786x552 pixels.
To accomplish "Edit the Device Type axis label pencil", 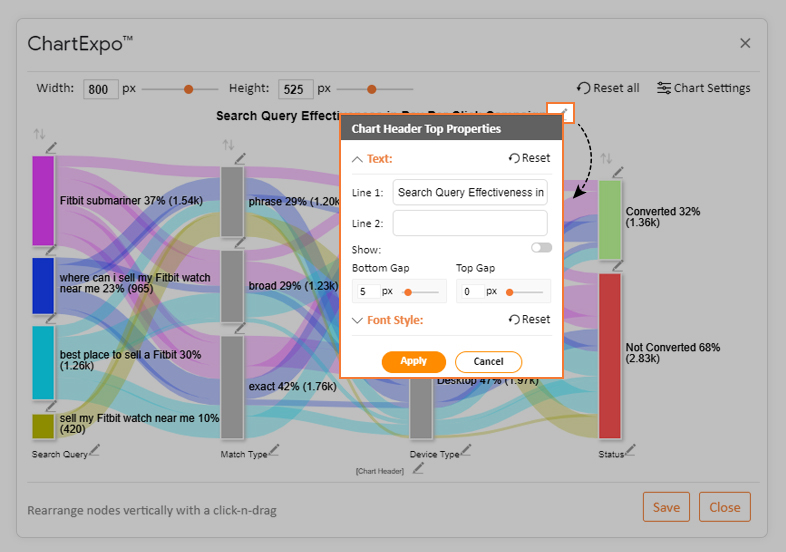I will pos(466,450).
